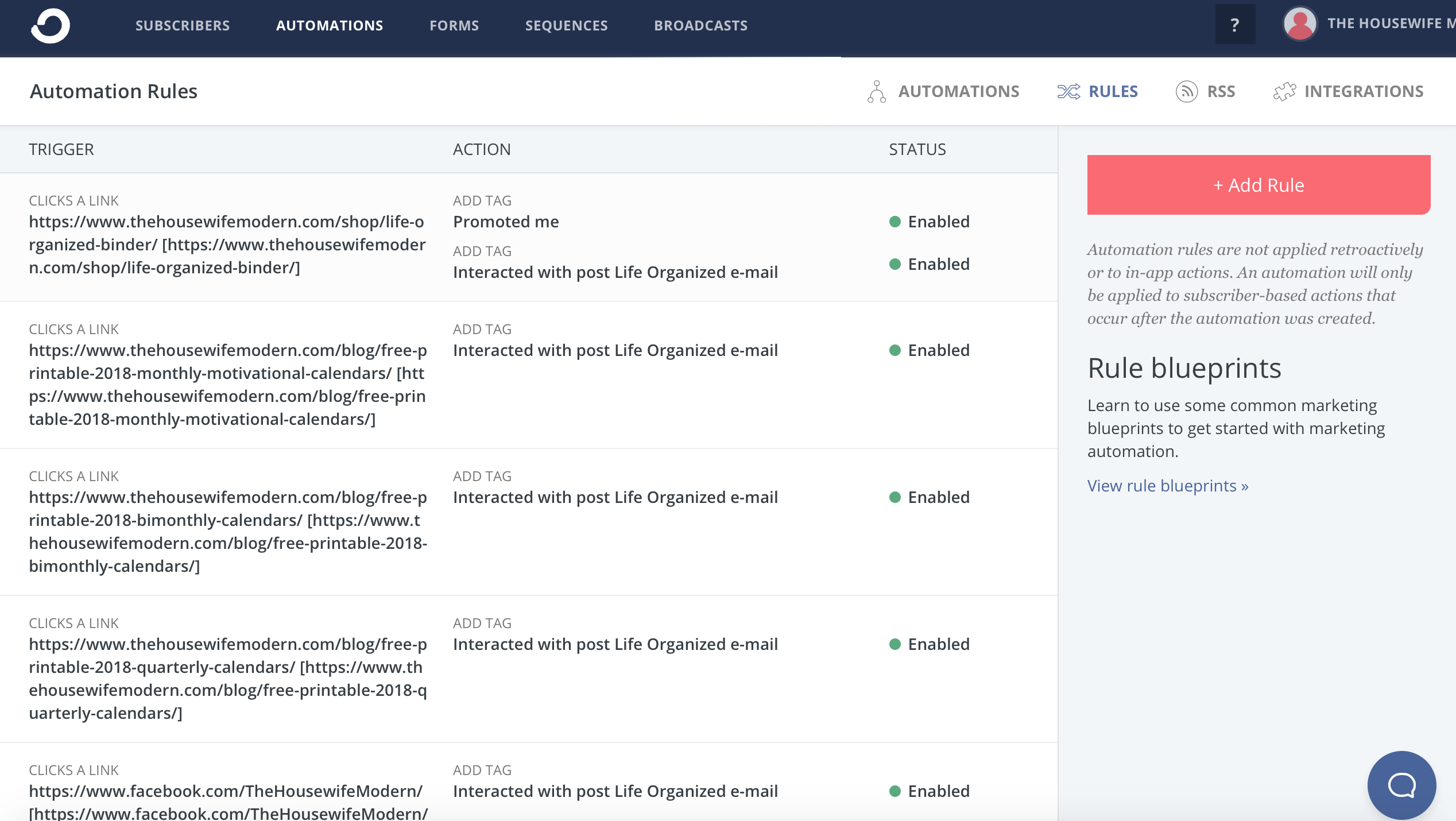Screen dimensions: 1456x821
Task: Click Interacted tag action in life-organized-binder rule
Action: click(x=615, y=272)
